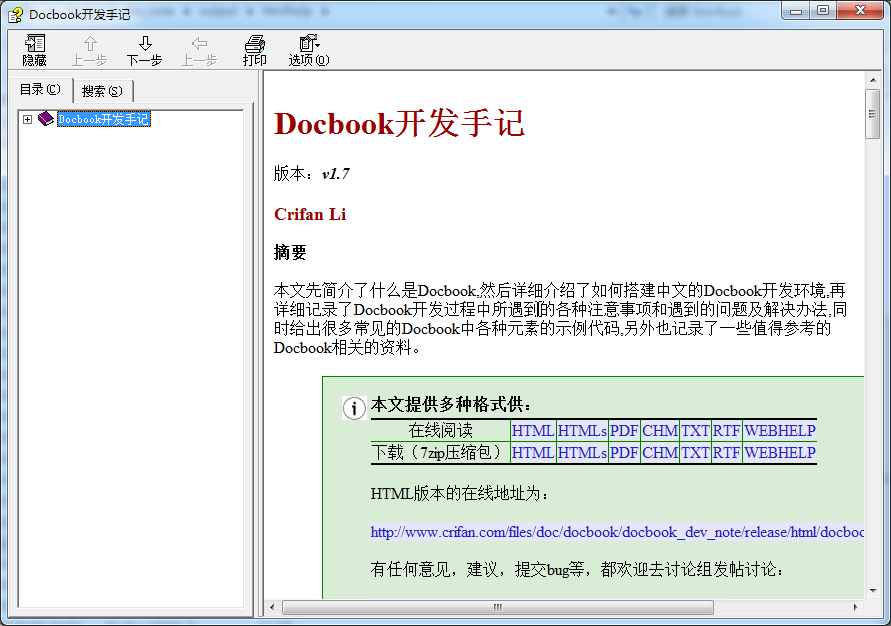Open the Options (选项) toolbar menu

click(x=309, y=51)
